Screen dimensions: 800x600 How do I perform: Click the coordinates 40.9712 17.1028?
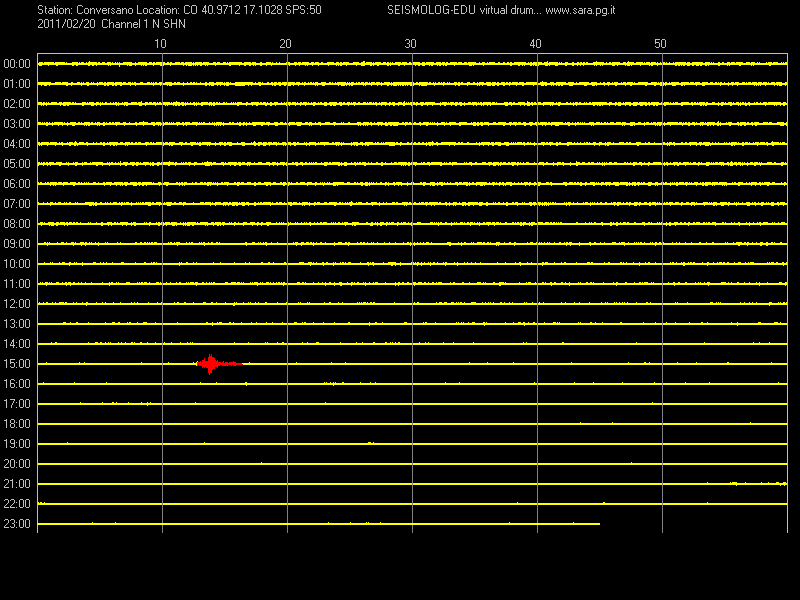click(242, 10)
